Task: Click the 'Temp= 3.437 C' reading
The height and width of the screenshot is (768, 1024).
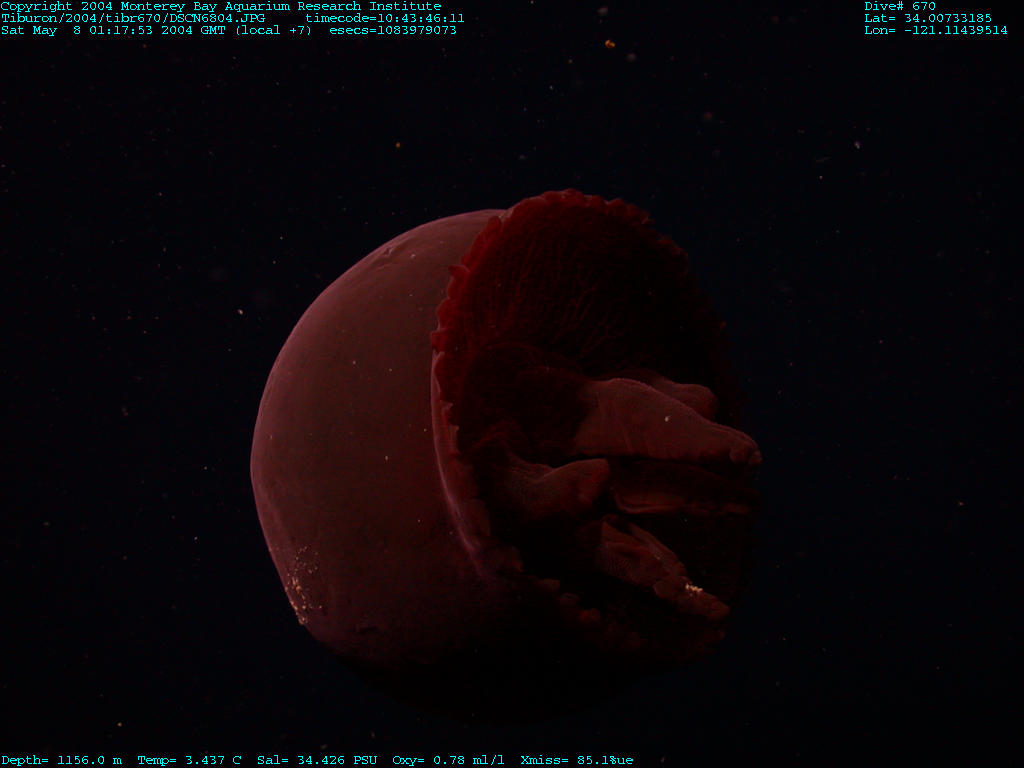Action: coord(189,760)
